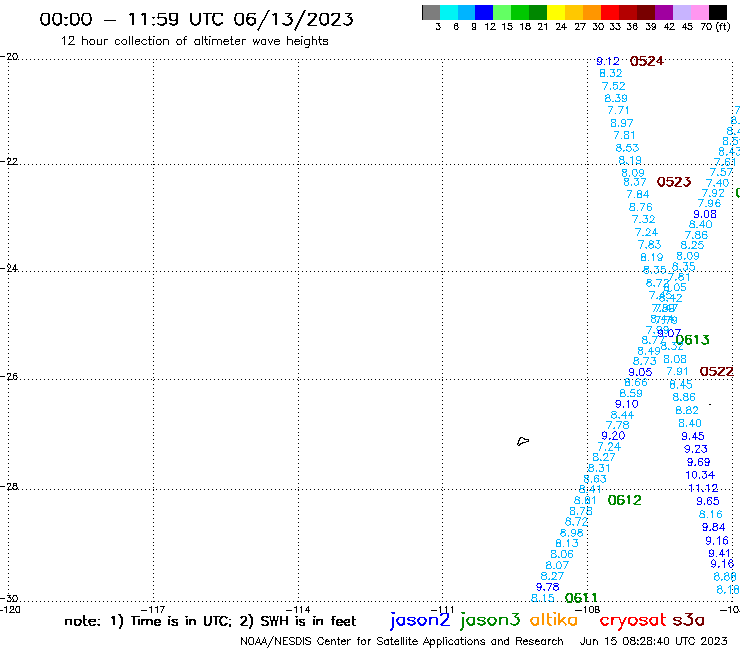The width and height of the screenshot is (740, 650).
Task: Click the pink swatch in the color legend
Action: (x=699, y=12)
